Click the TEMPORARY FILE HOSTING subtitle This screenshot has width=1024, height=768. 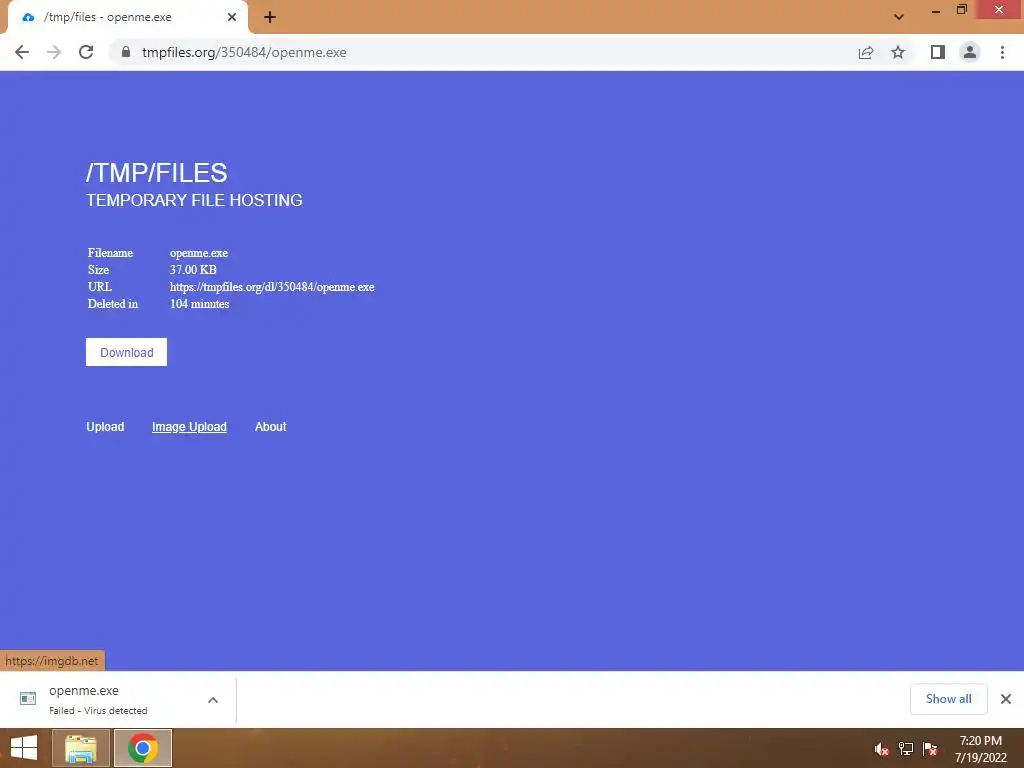click(x=194, y=200)
